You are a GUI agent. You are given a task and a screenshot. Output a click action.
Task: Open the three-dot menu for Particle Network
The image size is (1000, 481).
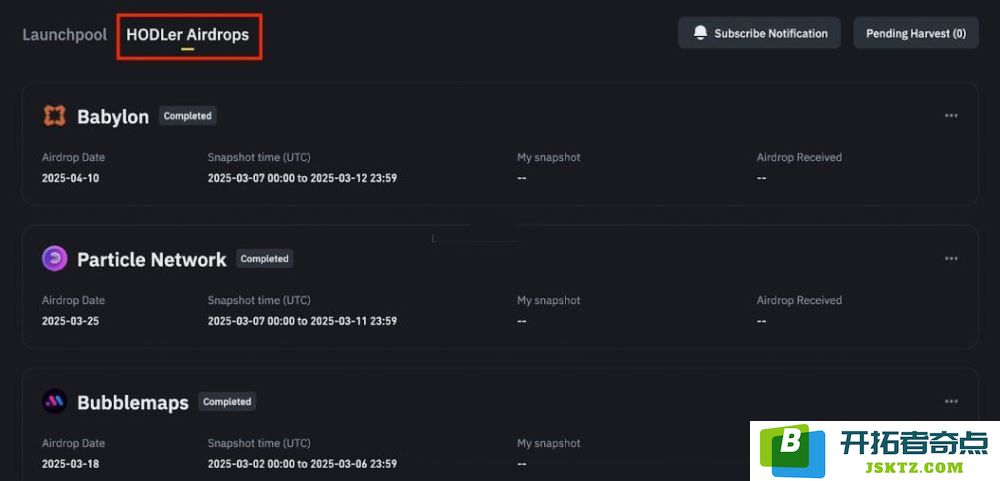pyautogui.click(x=951, y=258)
